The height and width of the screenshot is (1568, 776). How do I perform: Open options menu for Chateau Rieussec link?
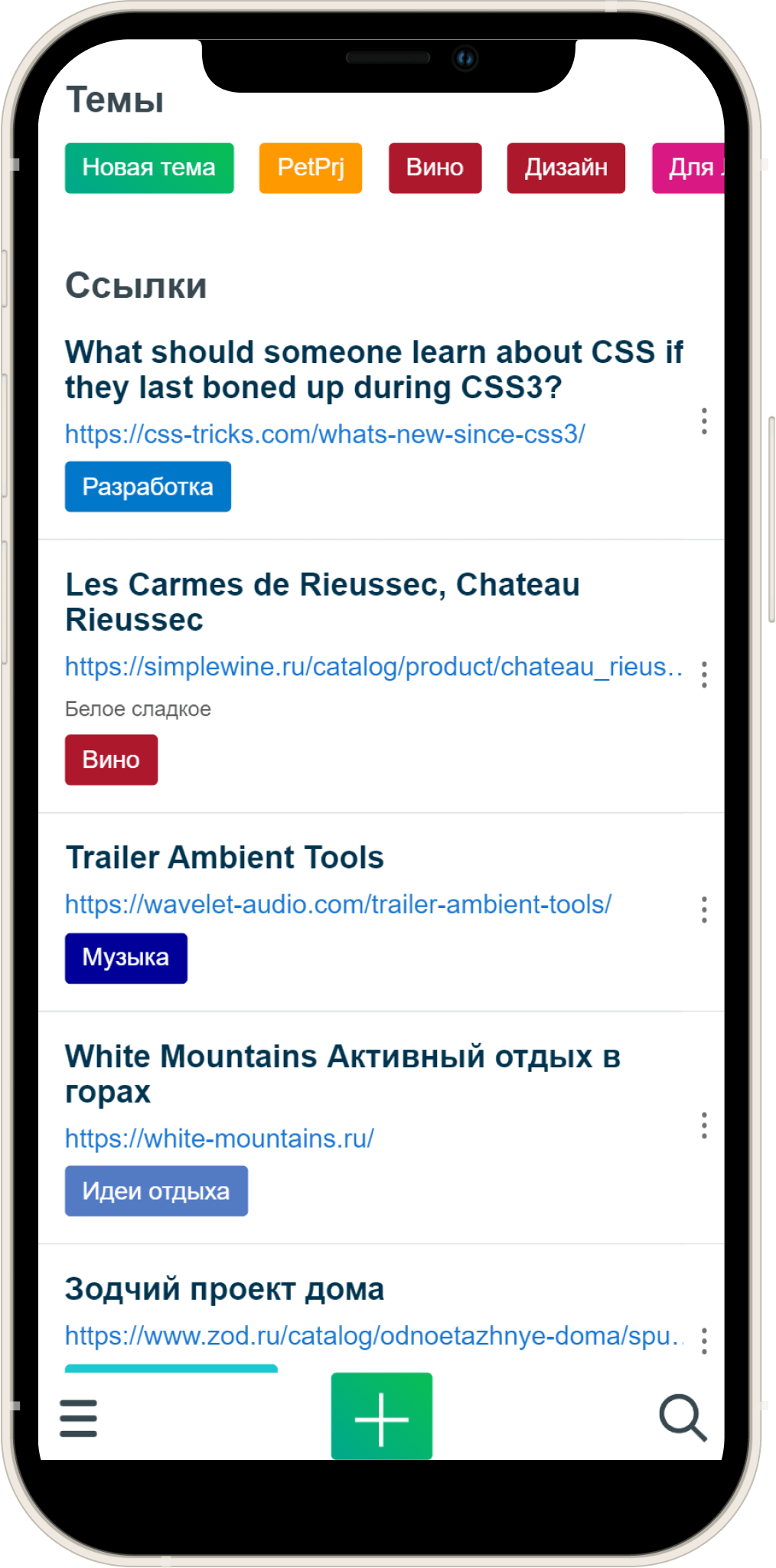(x=704, y=675)
